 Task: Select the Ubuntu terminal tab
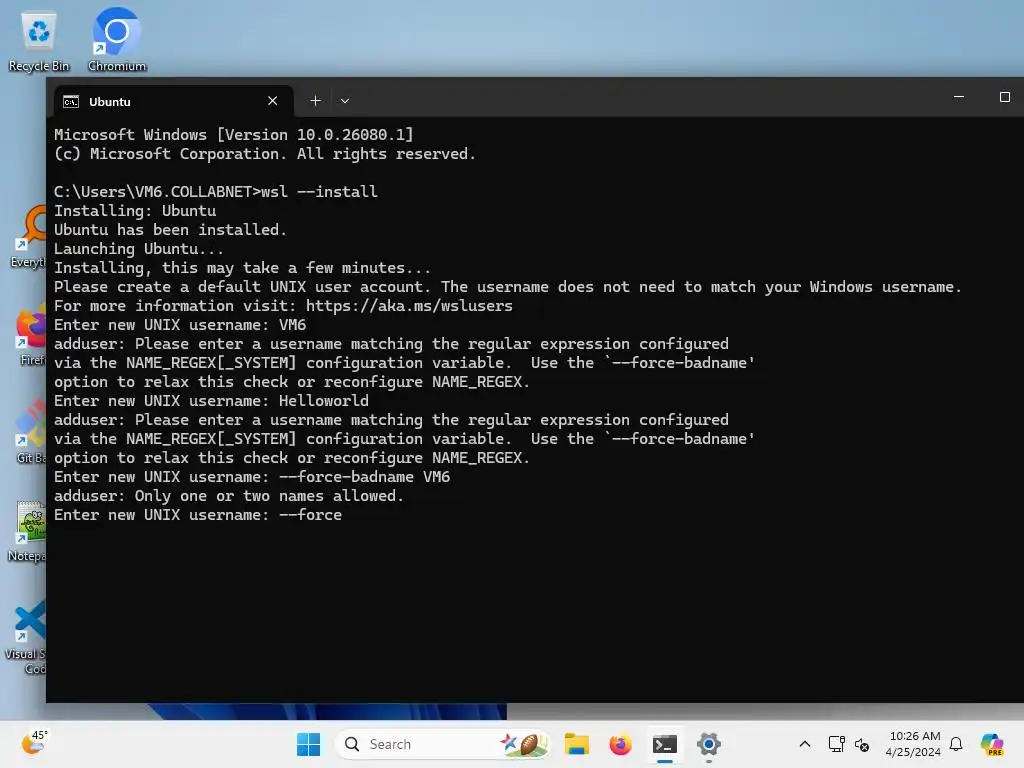(x=174, y=101)
